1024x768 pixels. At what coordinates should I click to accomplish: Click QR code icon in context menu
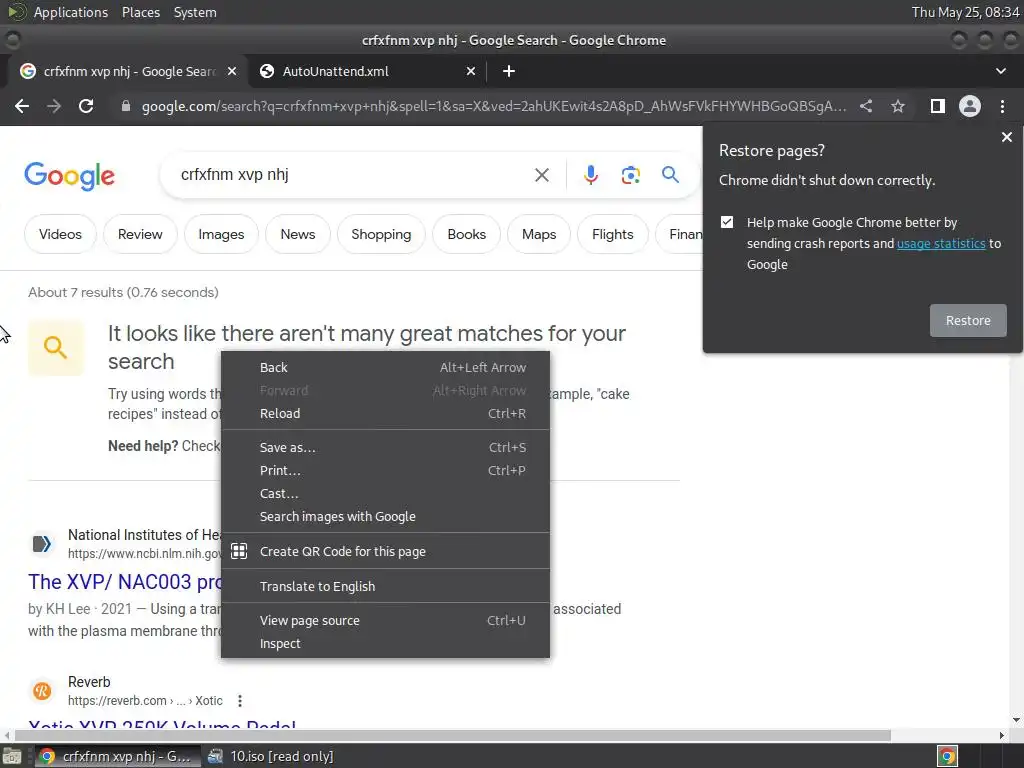coord(239,551)
